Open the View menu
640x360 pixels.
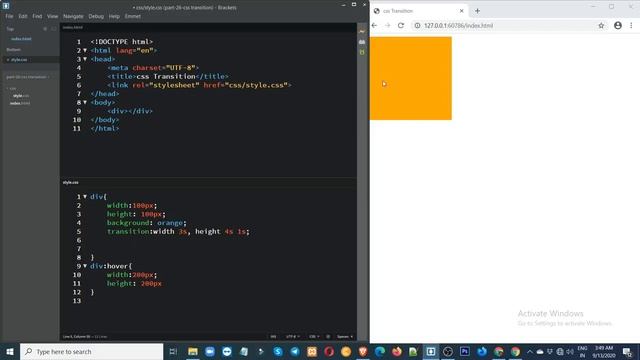[53, 16]
